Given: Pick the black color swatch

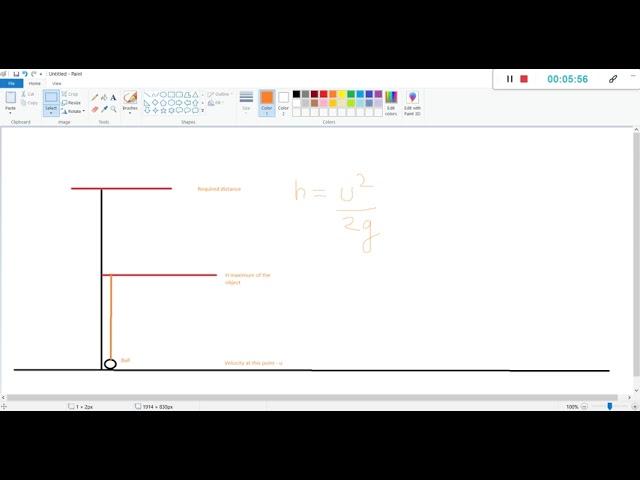Looking at the screenshot, I should pyautogui.click(x=296, y=94).
